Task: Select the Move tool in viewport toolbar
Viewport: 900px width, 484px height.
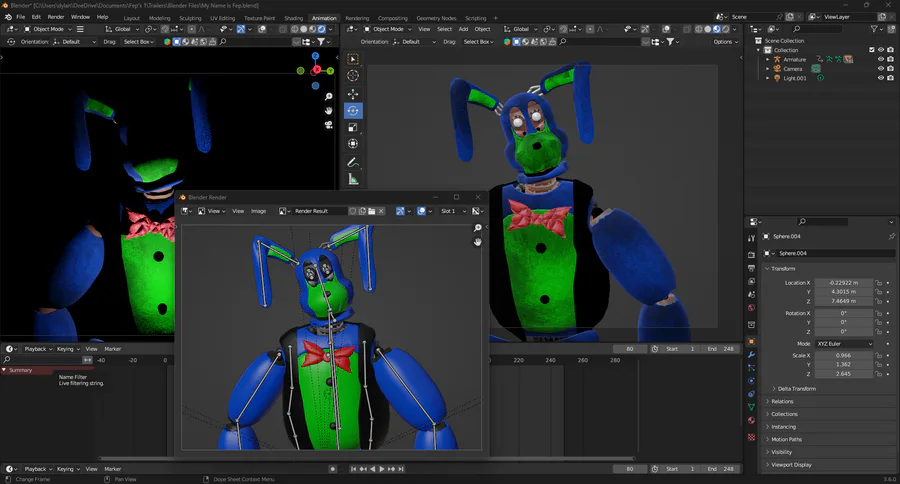Action: pyautogui.click(x=353, y=94)
